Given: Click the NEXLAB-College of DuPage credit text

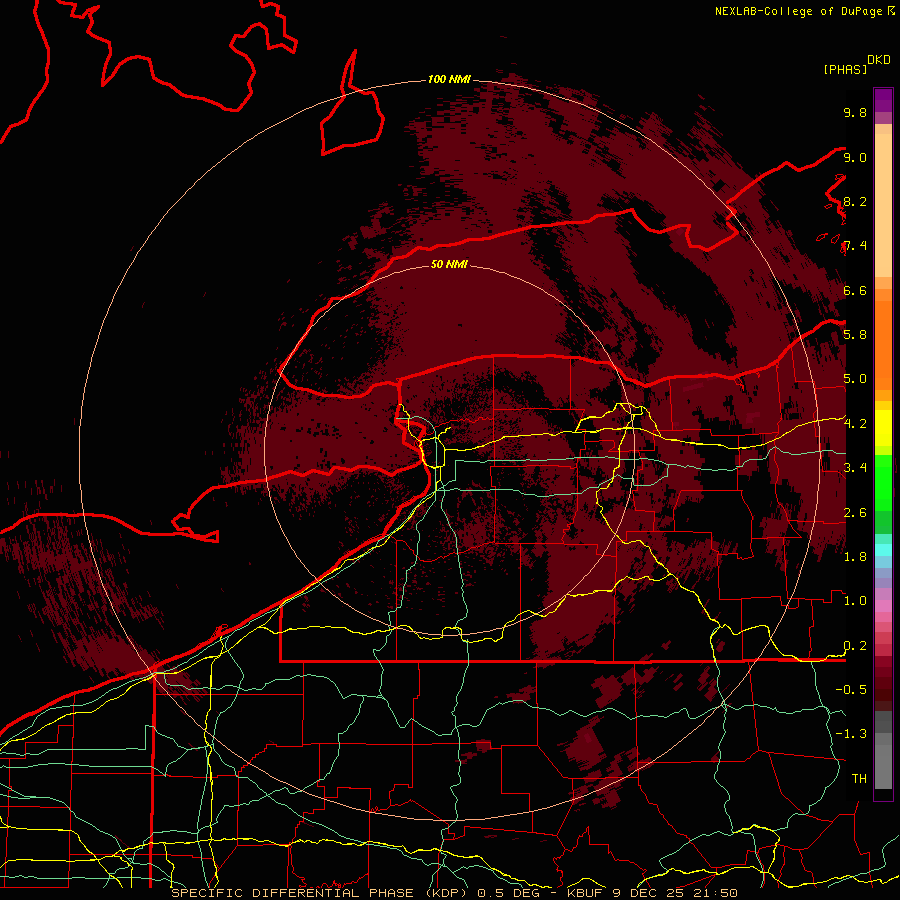Looking at the screenshot, I should [x=798, y=11].
